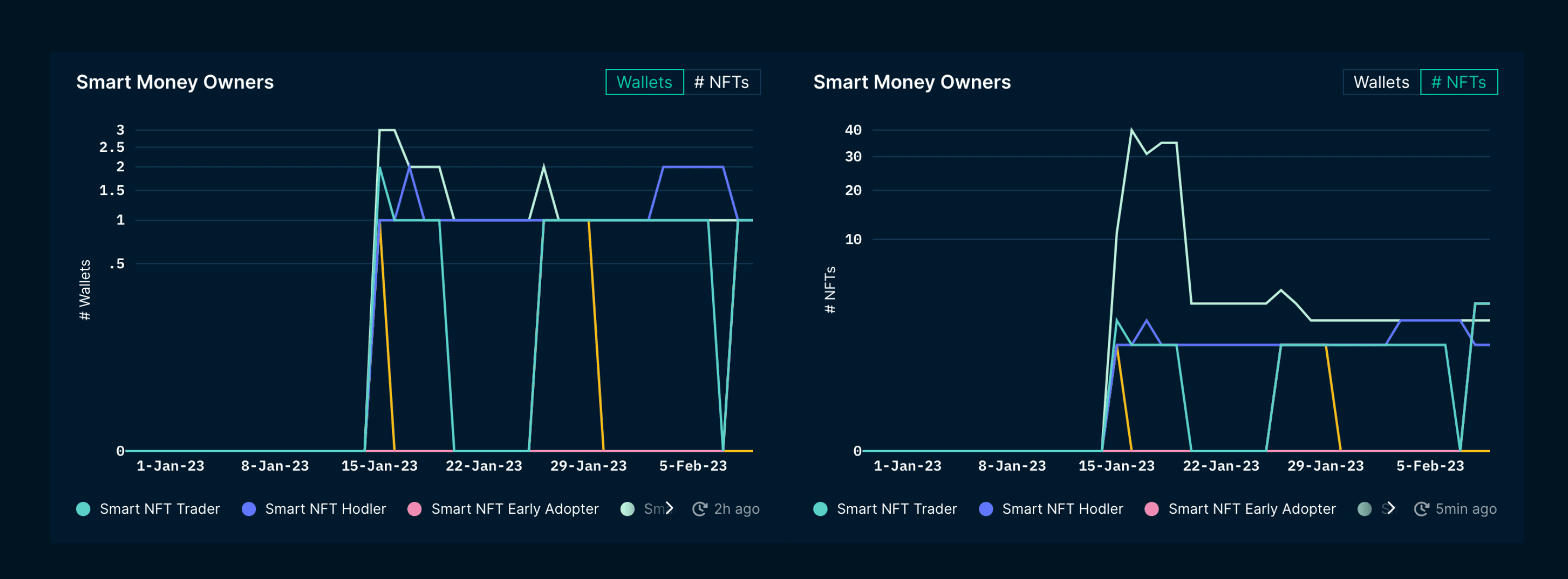The width and height of the screenshot is (1568, 579).
Task: Toggle Smart NFT Trader legend in left chart
Action: pos(148,509)
